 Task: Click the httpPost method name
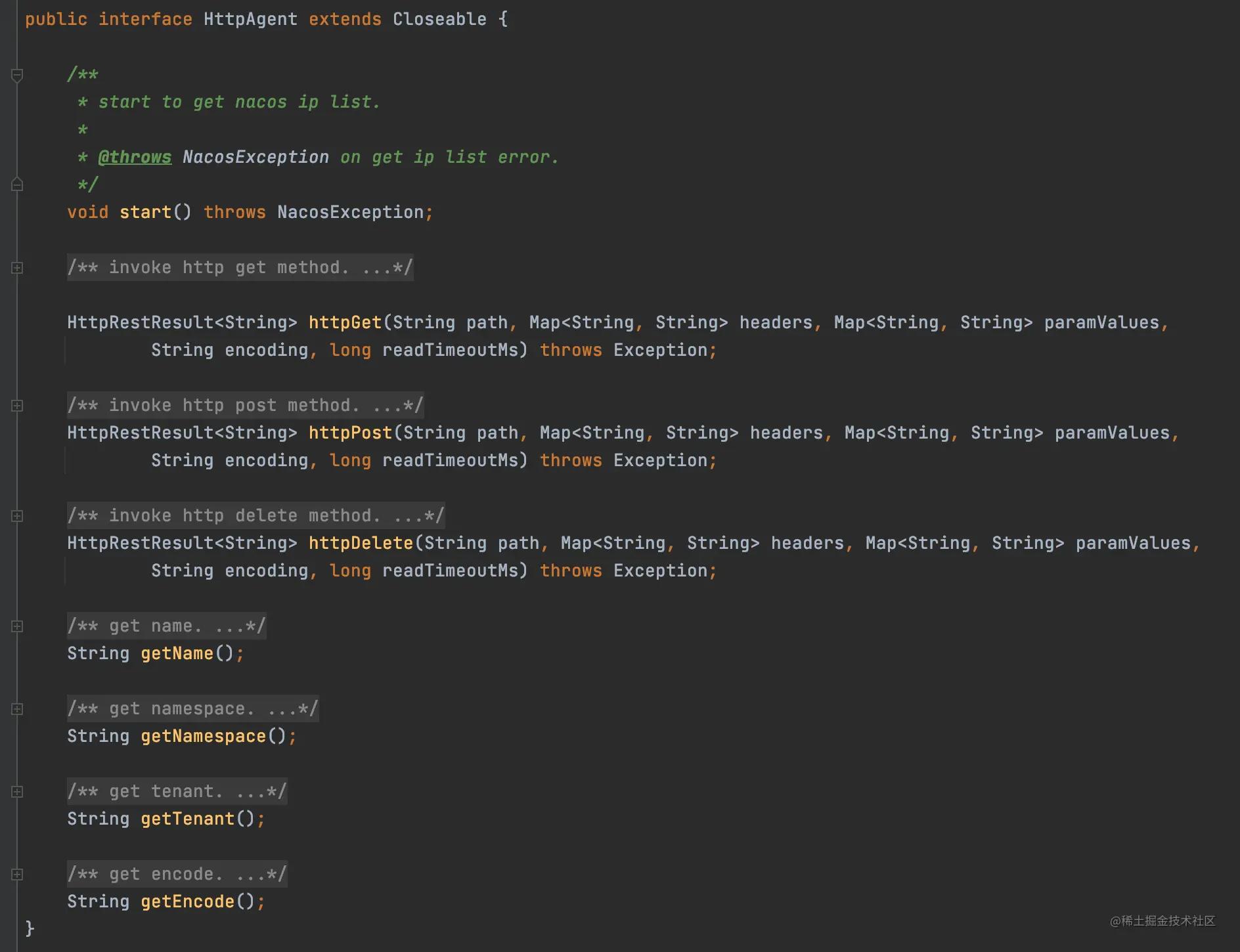point(350,433)
